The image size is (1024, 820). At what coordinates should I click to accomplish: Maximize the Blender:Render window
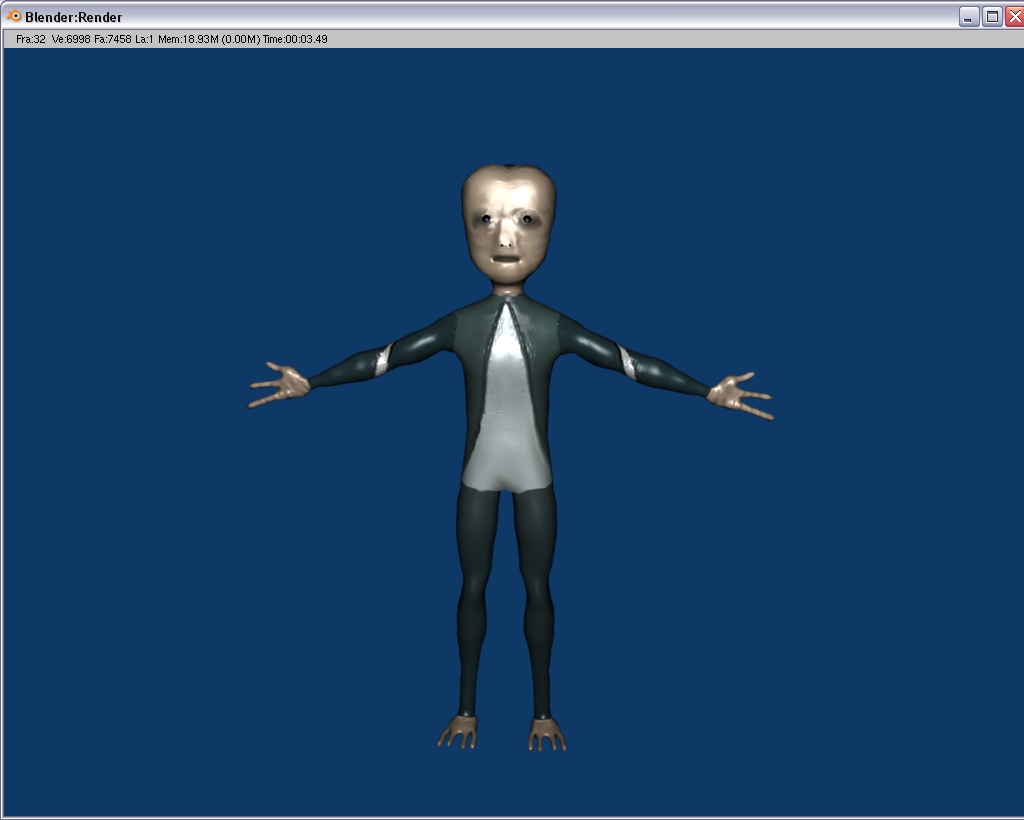click(992, 17)
